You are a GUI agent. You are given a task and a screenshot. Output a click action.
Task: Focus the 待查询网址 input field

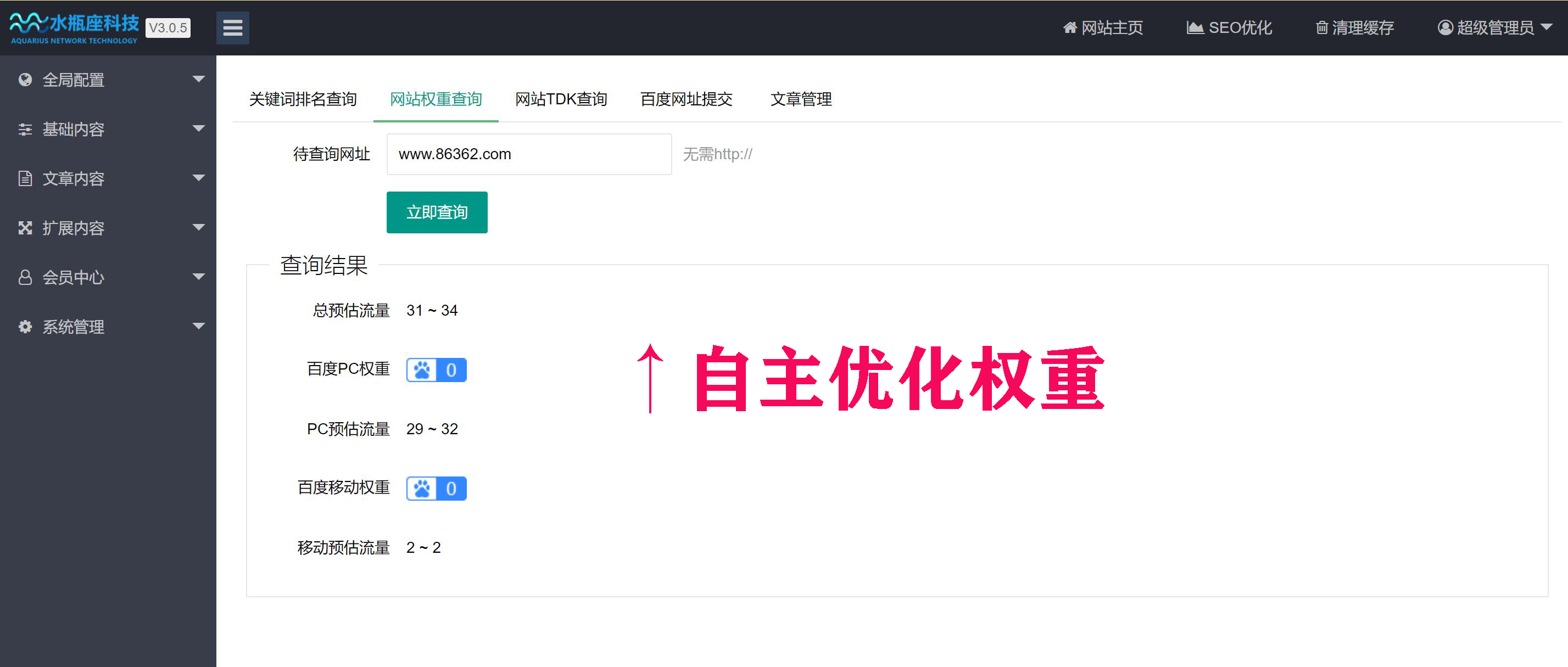pos(528,155)
